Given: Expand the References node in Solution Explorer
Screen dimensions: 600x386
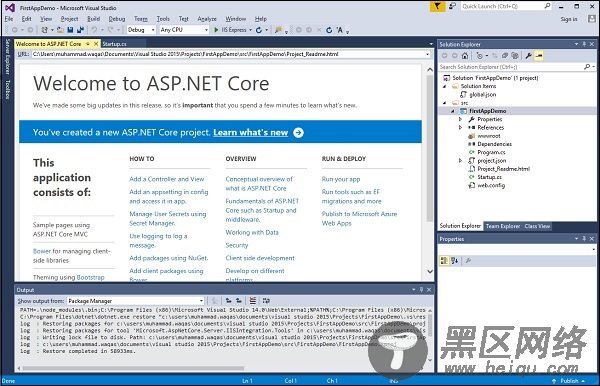Looking at the screenshot, I should pyautogui.click(x=460, y=127).
